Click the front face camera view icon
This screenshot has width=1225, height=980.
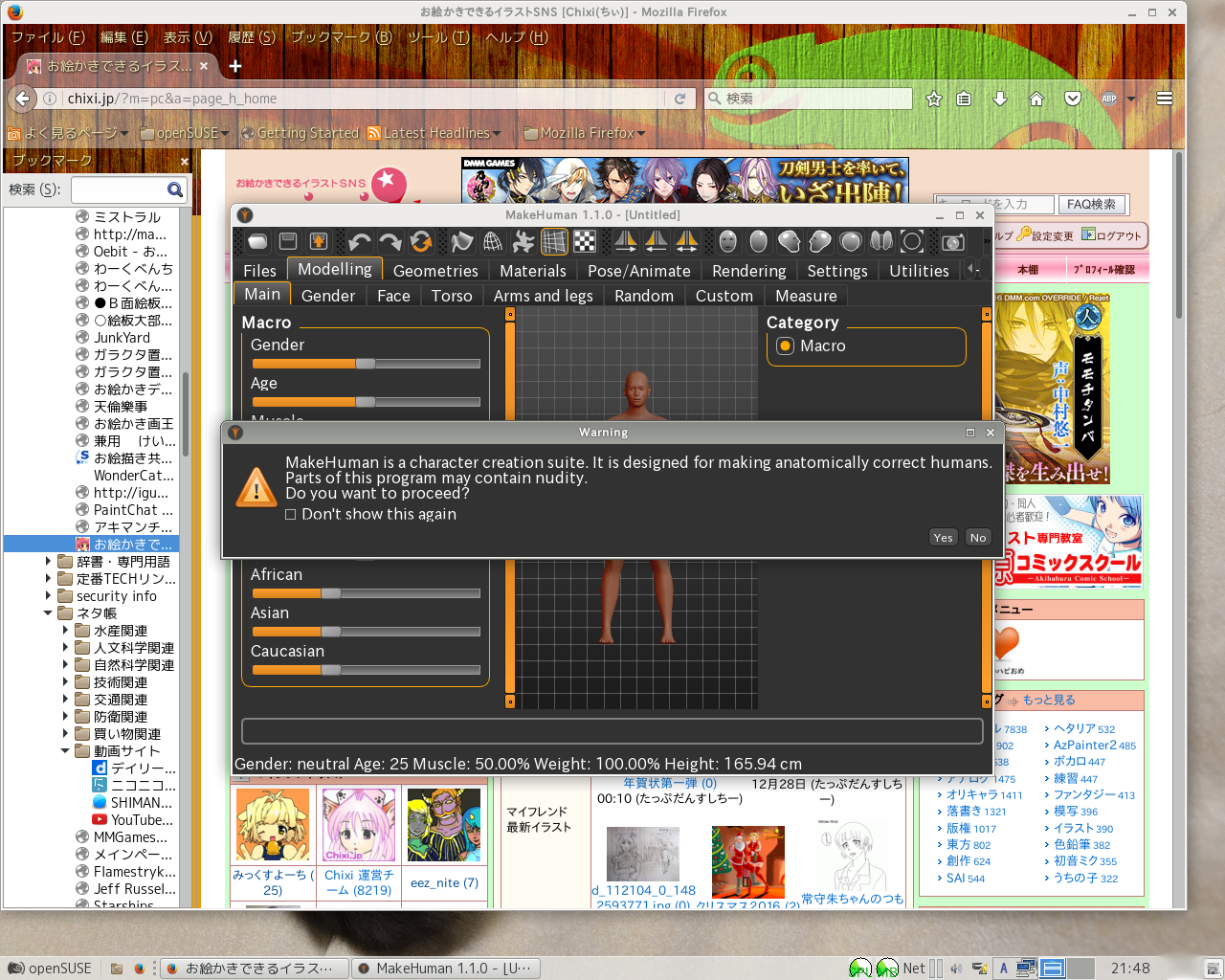pos(728,242)
